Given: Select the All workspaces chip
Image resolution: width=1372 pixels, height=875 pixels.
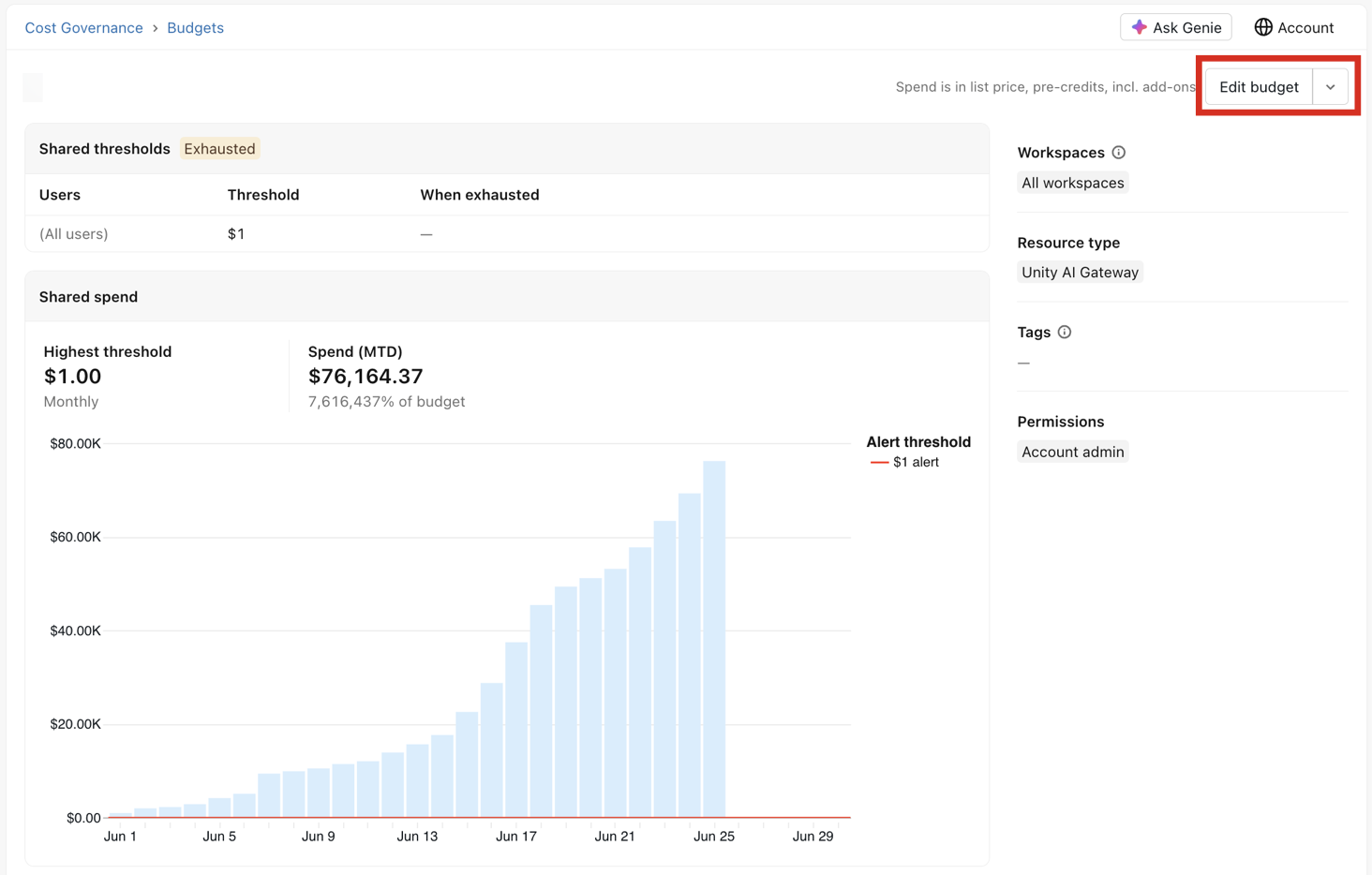Looking at the screenshot, I should [1072, 183].
